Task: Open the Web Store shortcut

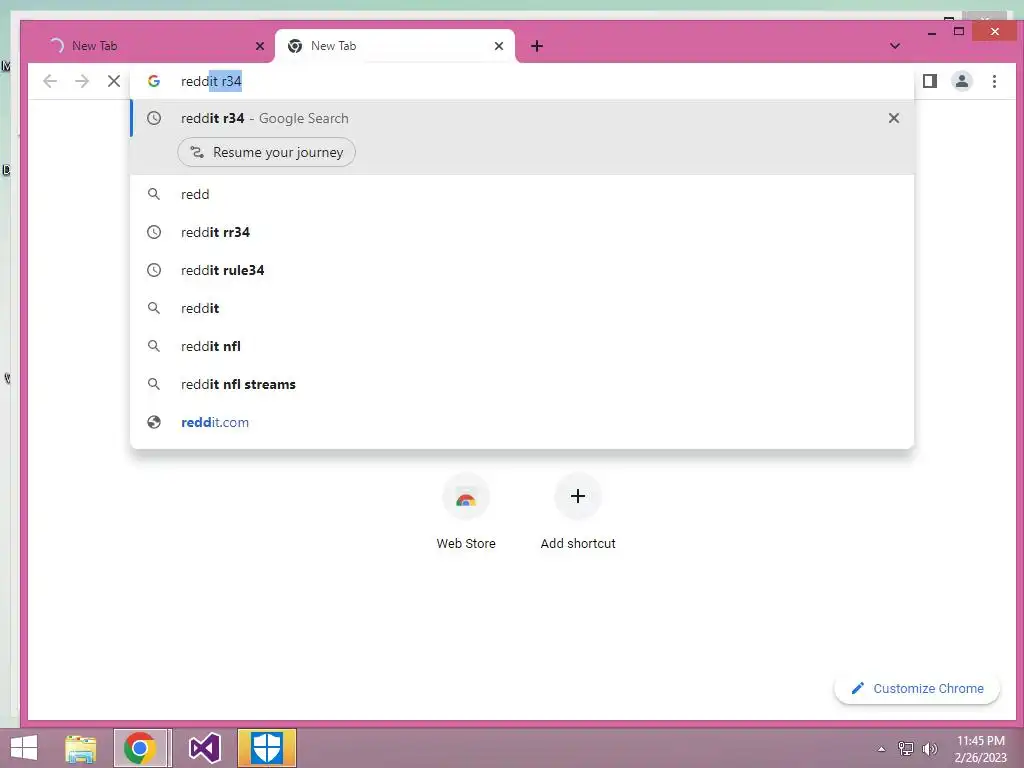Action: 466,513
